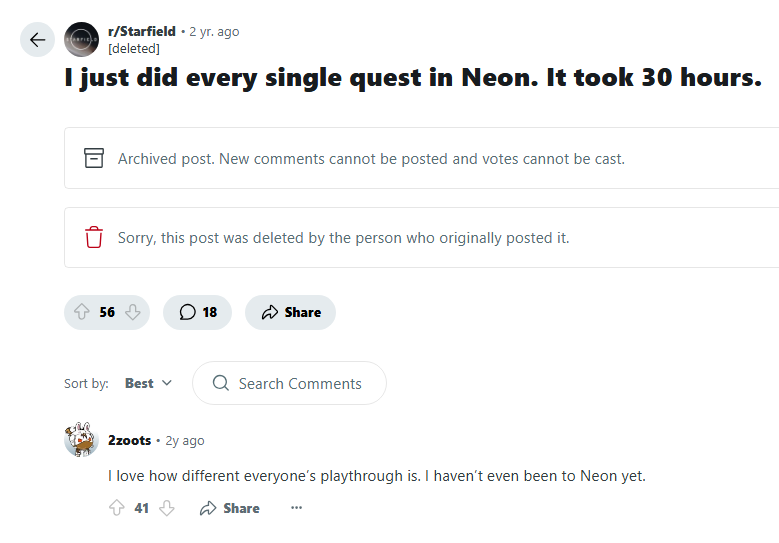Open the r/Starfield community avatar
Viewport: 779px width, 543px height.
tap(82, 40)
